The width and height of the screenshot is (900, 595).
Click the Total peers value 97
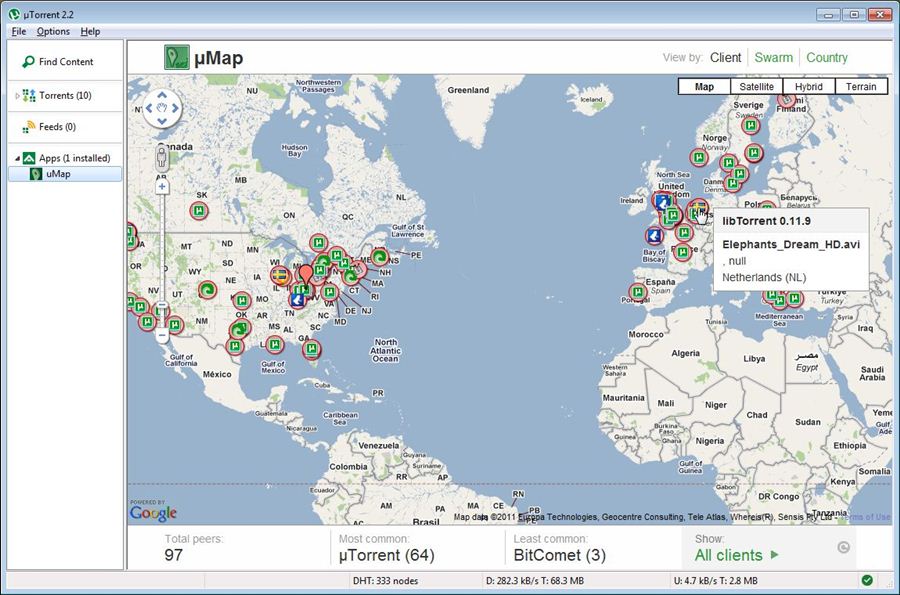[x=173, y=555]
